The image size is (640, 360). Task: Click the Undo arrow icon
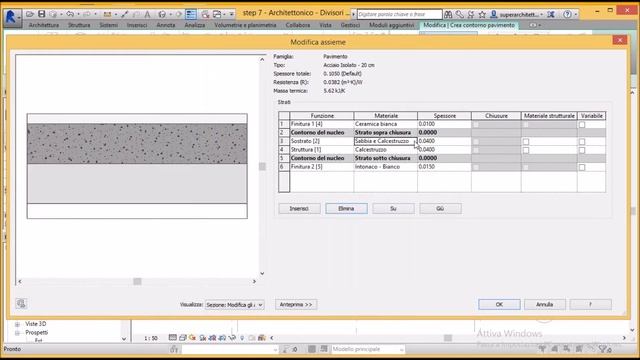[x=70, y=14]
